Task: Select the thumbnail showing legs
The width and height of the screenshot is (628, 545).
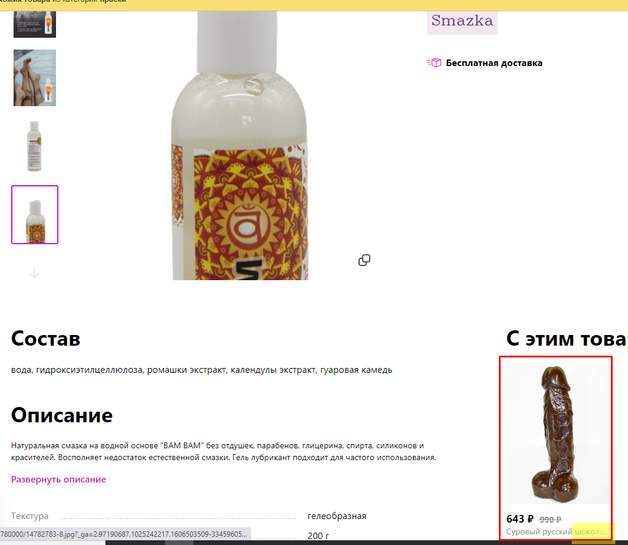Action: 34,78
